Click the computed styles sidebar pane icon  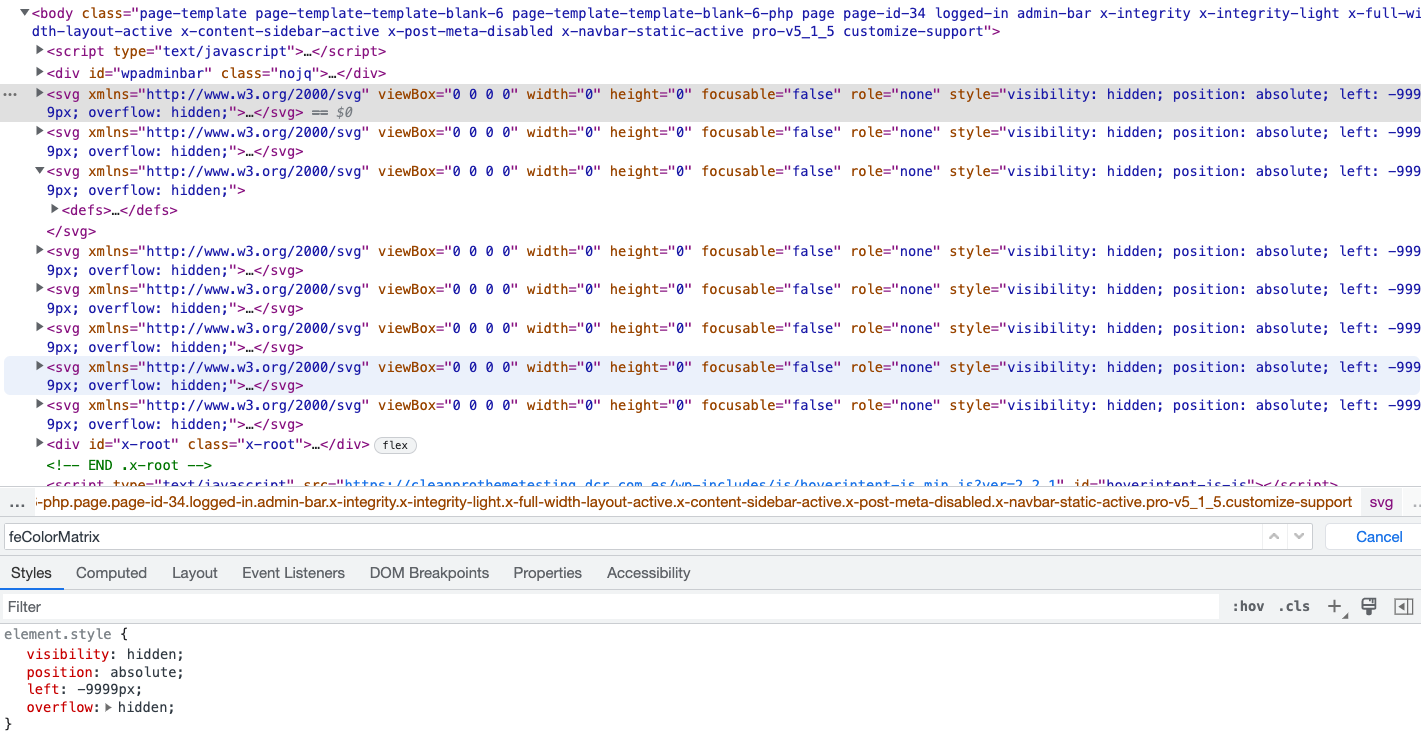(x=1403, y=606)
